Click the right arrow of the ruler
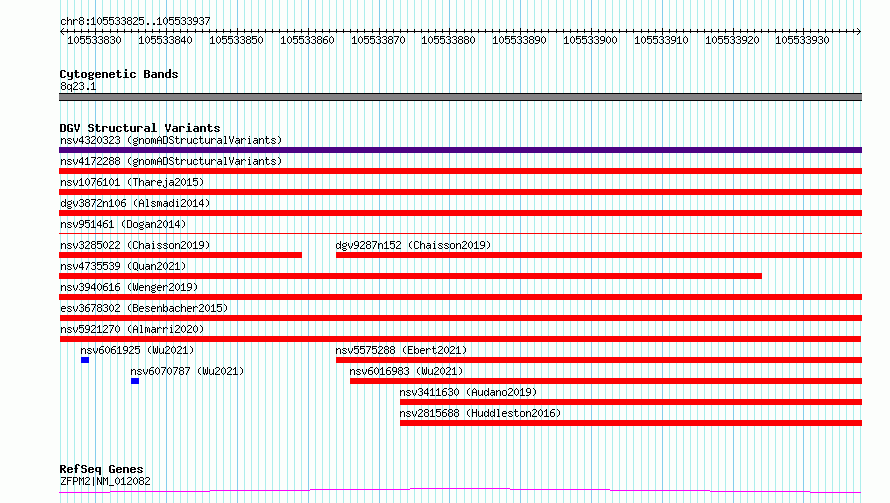 pyautogui.click(x=858, y=32)
